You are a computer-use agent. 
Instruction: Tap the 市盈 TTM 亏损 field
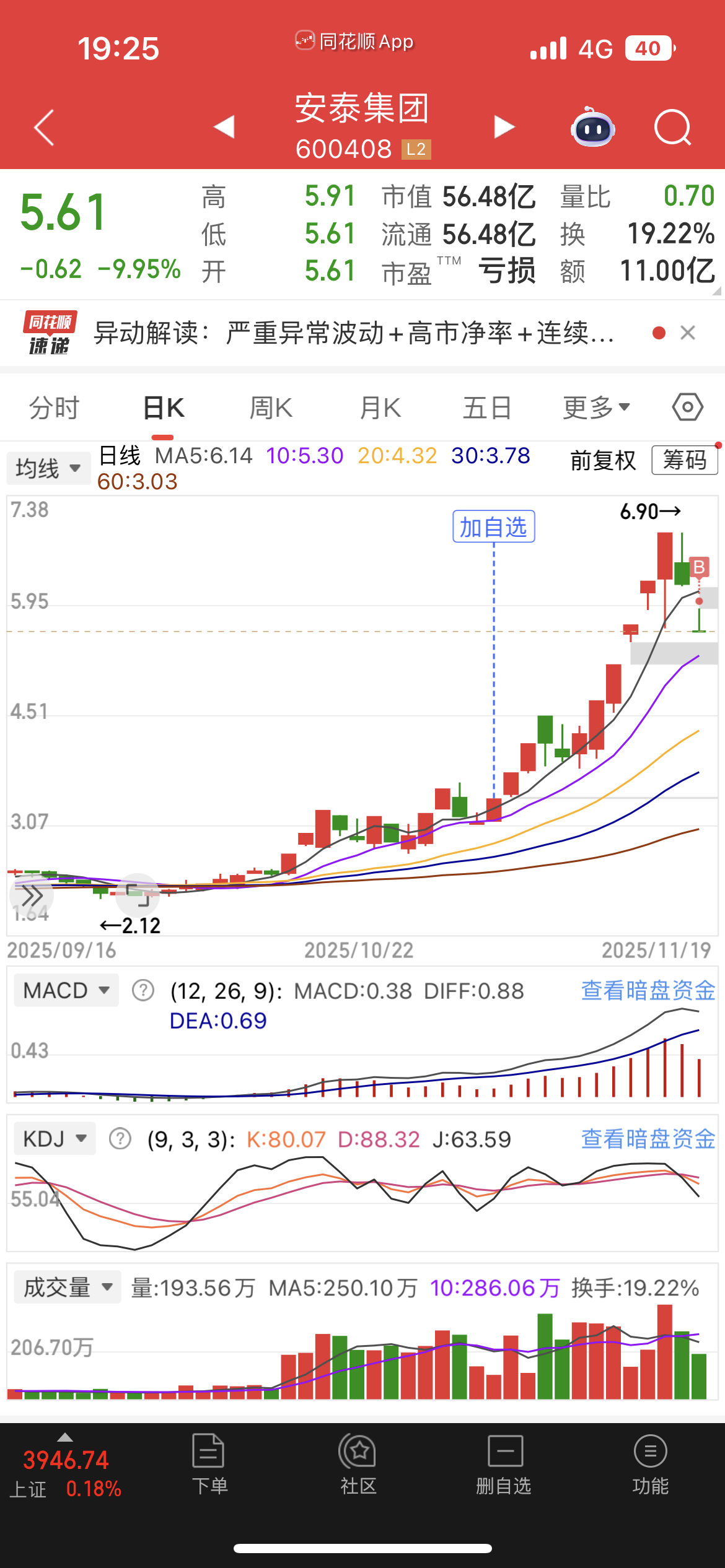click(x=459, y=271)
